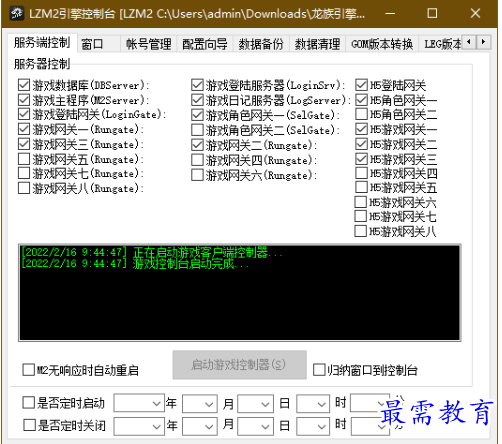The height and width of the screenshot is (444, 502).
Task: Minimize the LZM2引擎控制台 window
Action: click(x=390, y=14)
